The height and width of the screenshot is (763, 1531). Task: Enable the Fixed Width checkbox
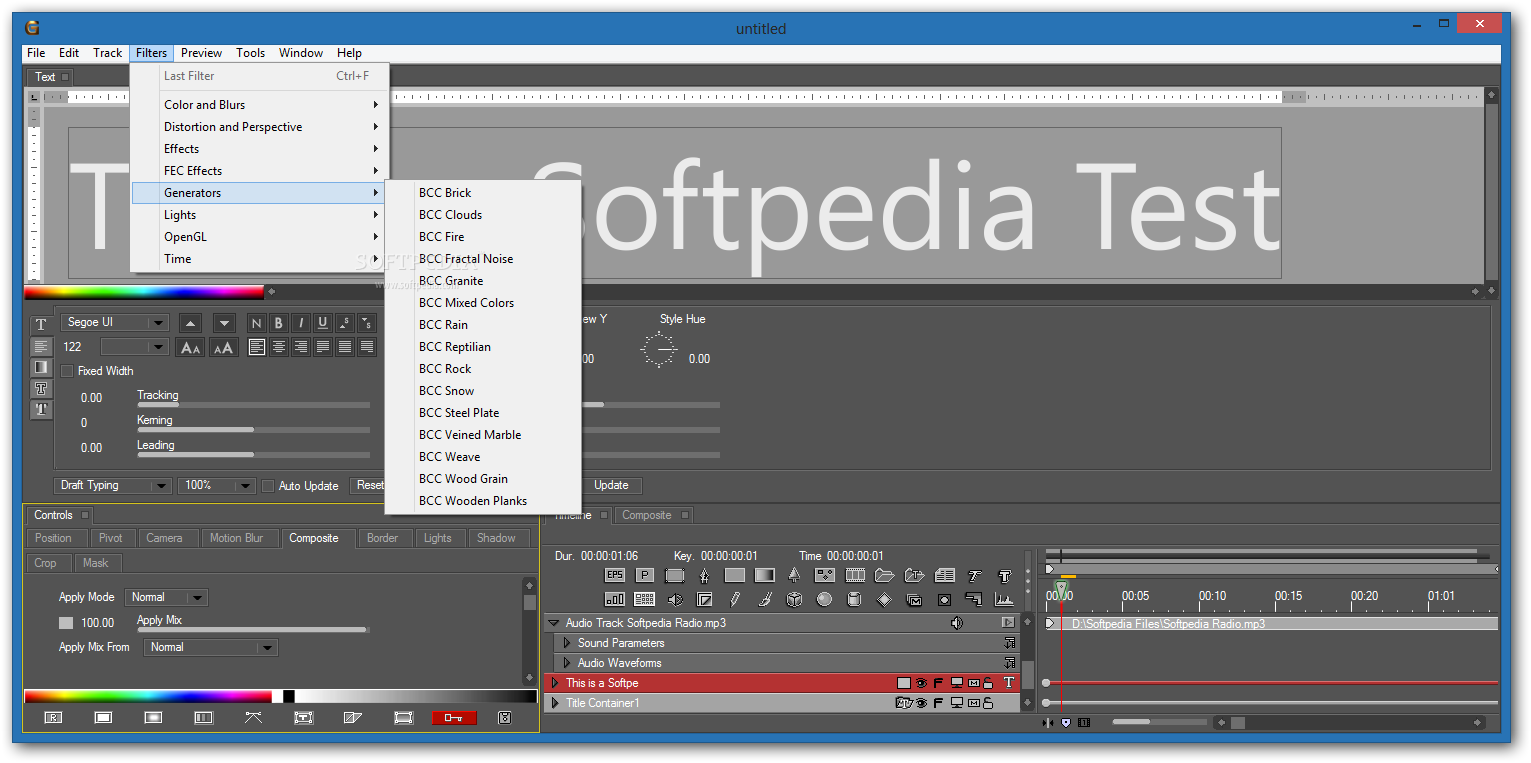68,371
